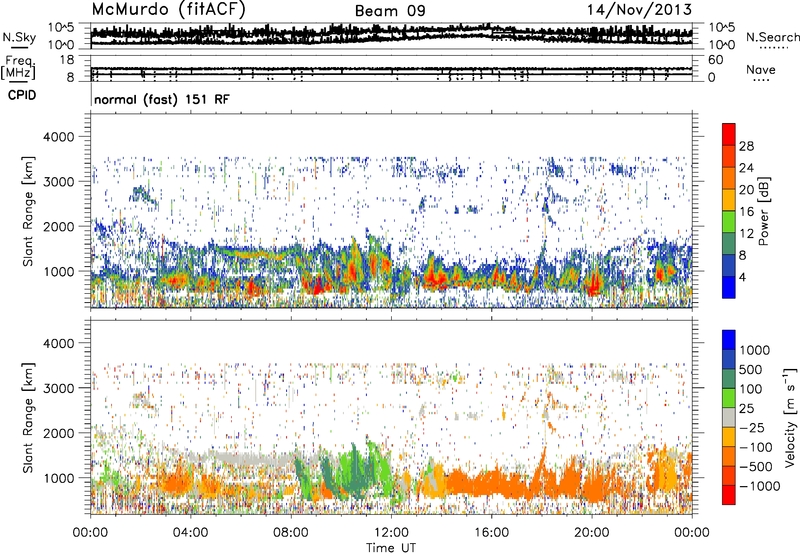
Task: Click the '12:00' time axis tick
Action: coord(391,533)
